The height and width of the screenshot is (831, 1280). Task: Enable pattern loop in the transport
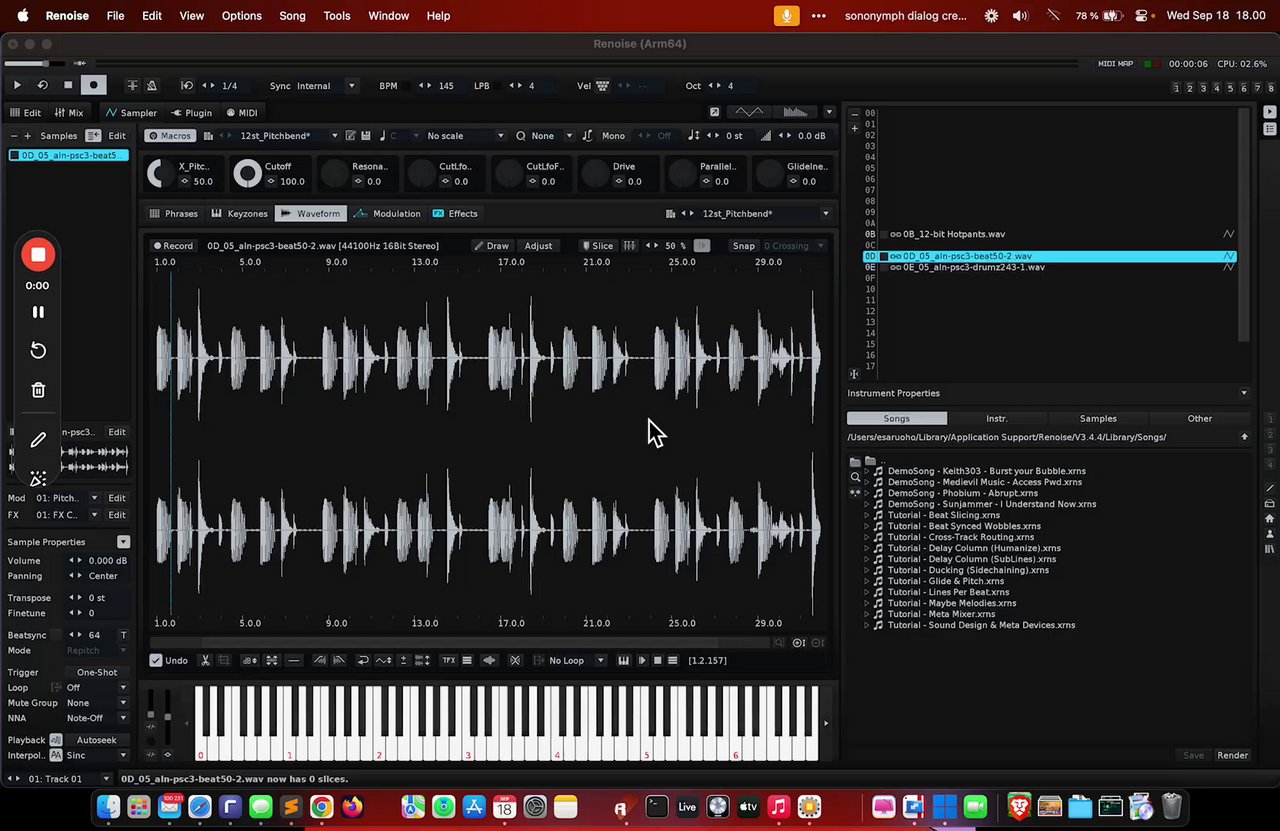[43, 86]
